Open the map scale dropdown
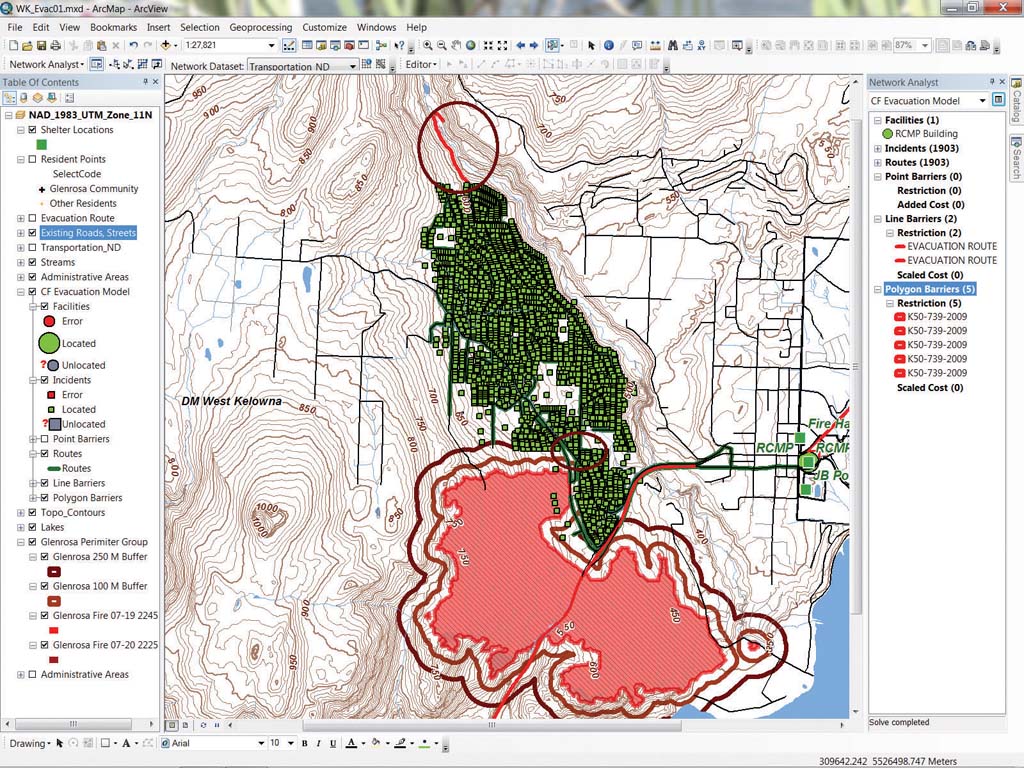 [x=272, y=46]
